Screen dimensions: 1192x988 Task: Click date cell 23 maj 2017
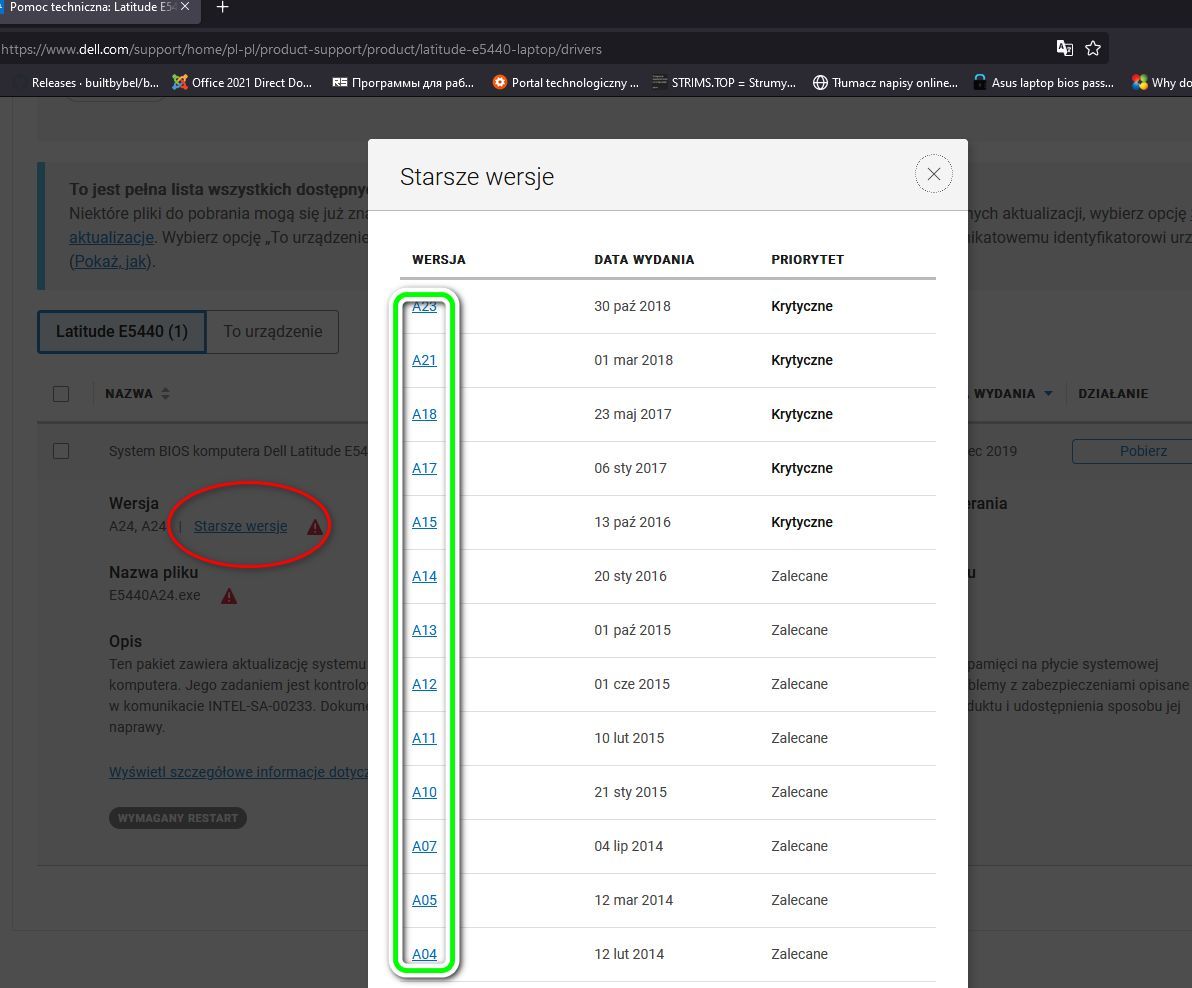pyautogui.click(x=632, y=414)
